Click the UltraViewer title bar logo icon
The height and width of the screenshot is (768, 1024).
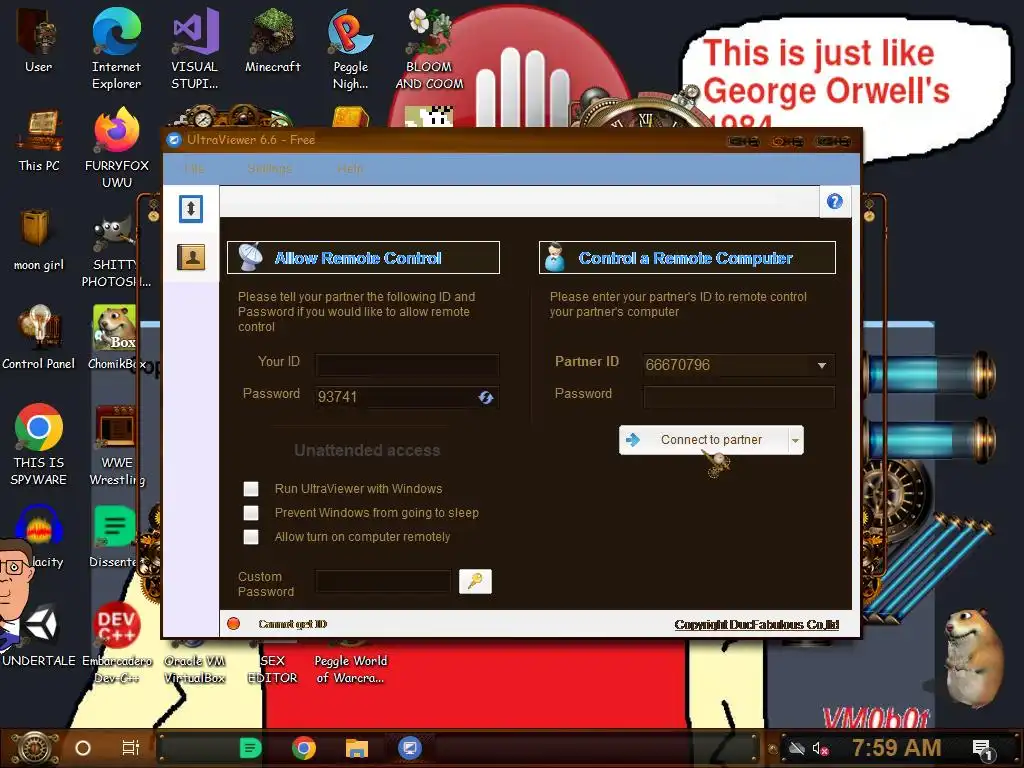174,139
